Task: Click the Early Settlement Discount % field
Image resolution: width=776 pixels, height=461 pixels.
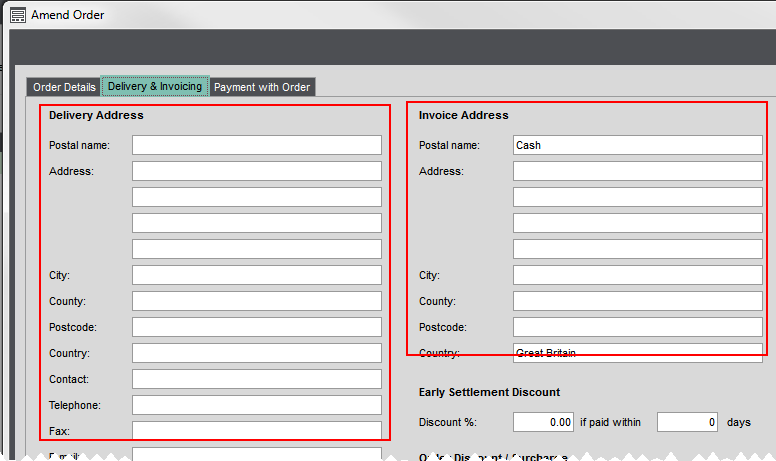Action: click(543, 422)
